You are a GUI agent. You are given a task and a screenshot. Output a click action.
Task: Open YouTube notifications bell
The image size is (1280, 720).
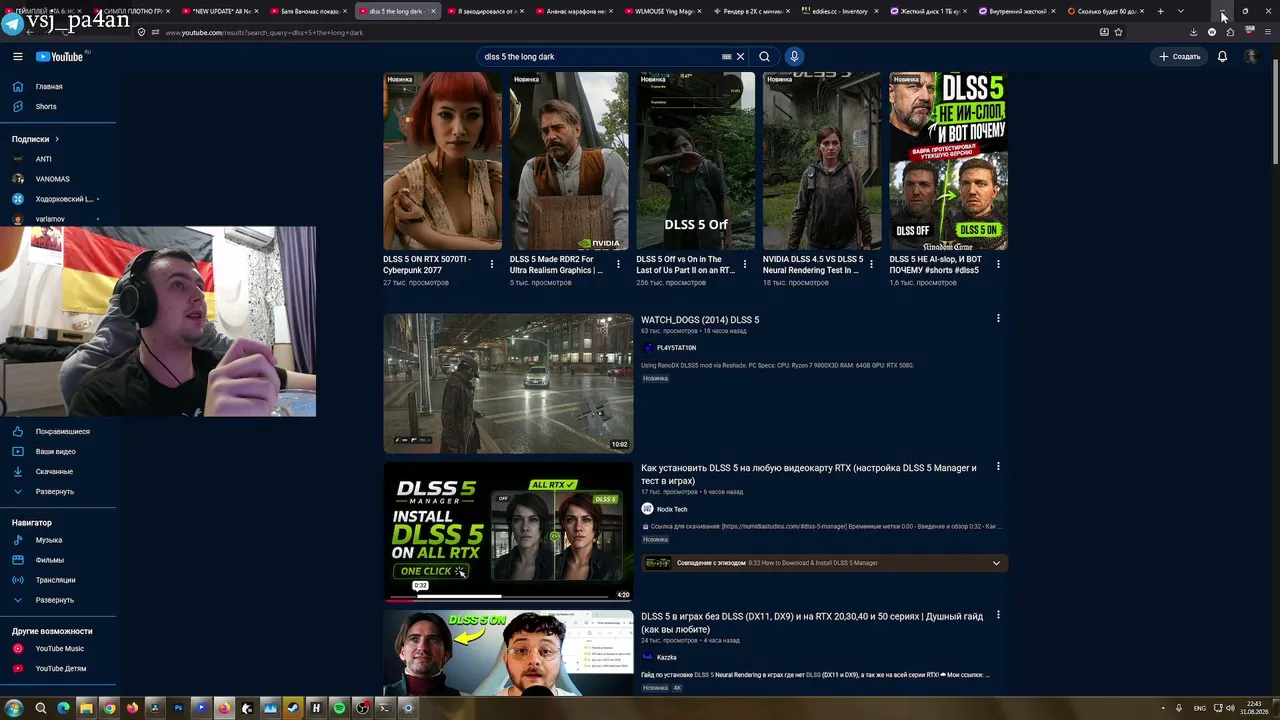pos(1222,57)
